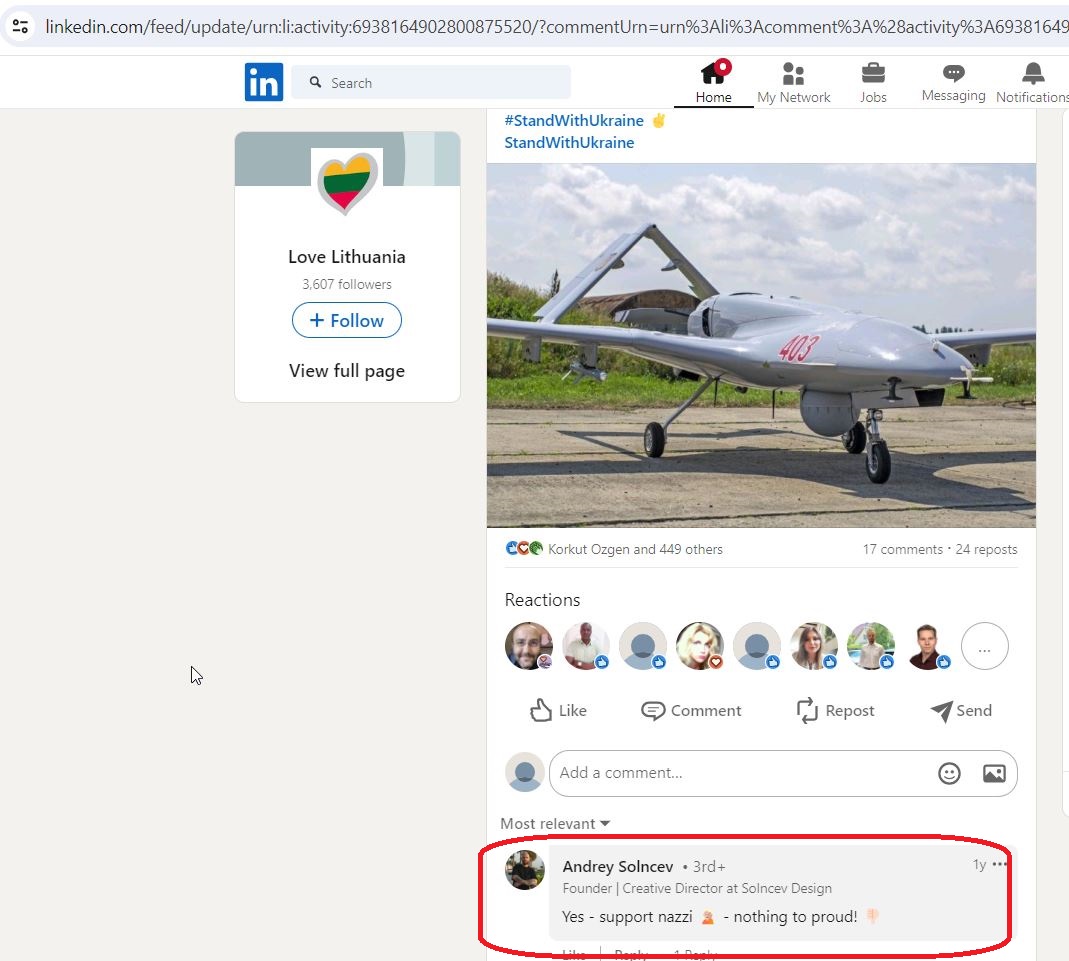
Task: Click the '3,607 followers' text
Action: coord(347,284)
